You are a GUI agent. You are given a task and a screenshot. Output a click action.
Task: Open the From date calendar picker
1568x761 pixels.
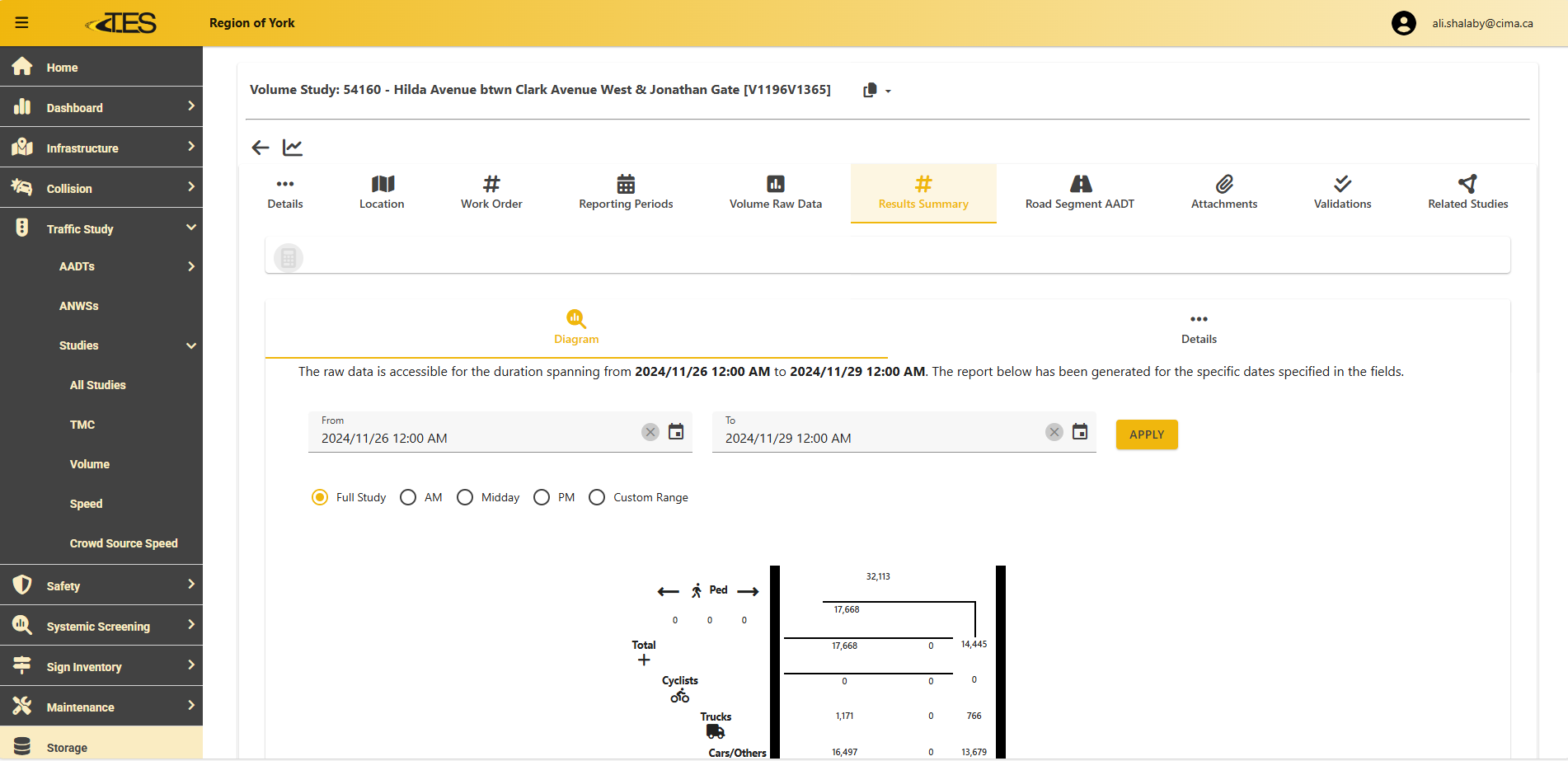(676, 432)
